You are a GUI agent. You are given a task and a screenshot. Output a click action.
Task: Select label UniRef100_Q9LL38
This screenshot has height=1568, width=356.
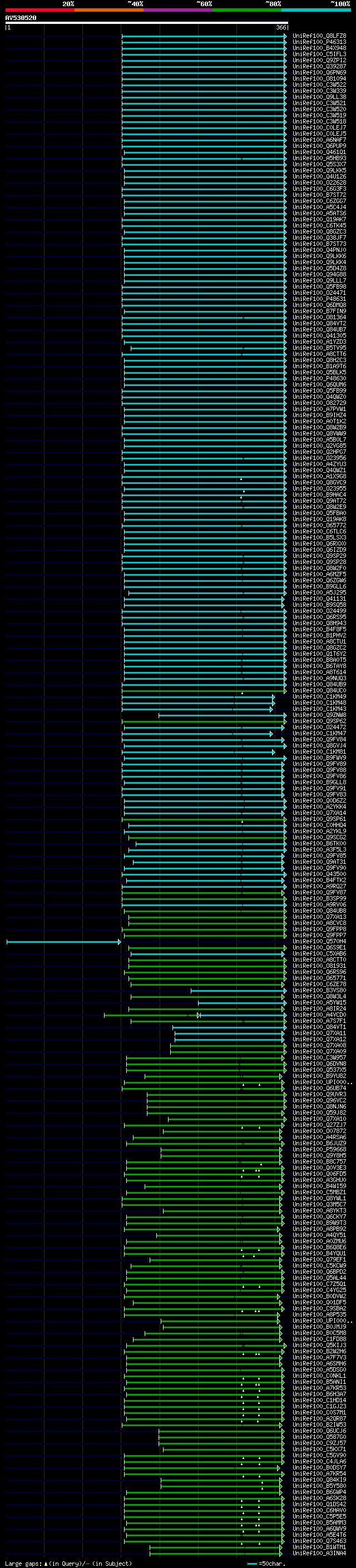click(319, 97)
